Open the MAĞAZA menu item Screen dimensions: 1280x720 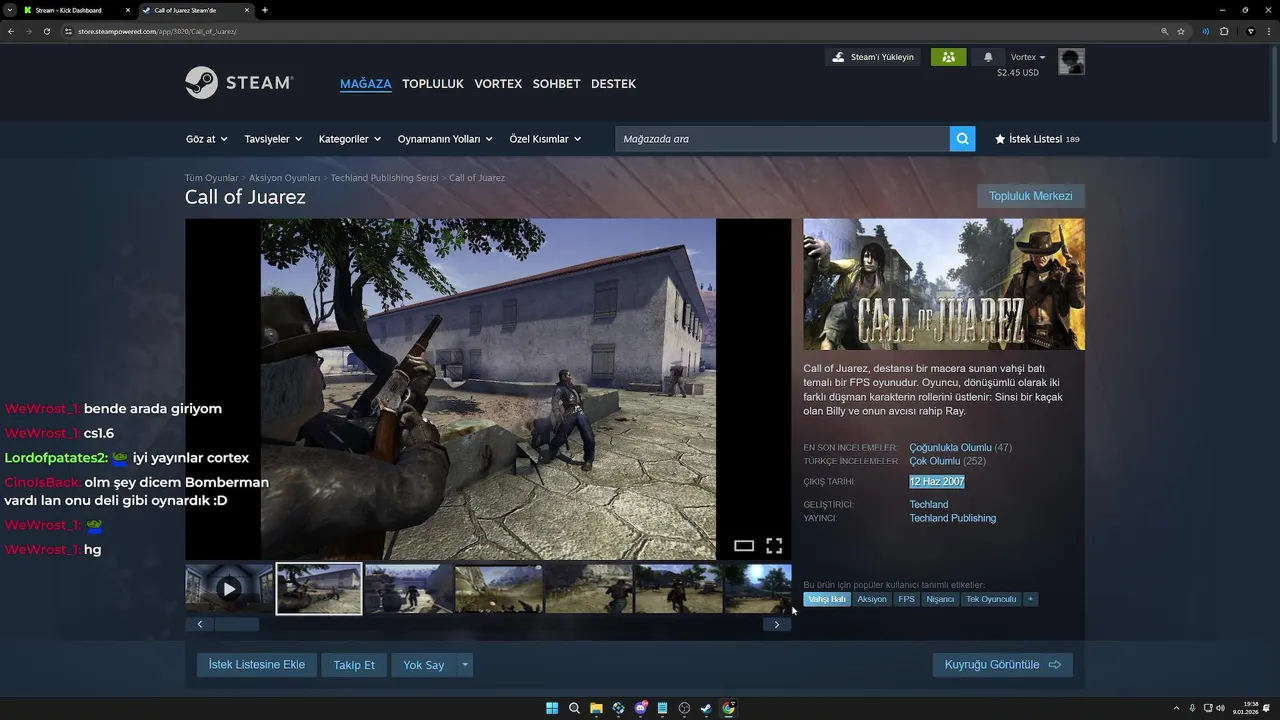tap(366, 84)
